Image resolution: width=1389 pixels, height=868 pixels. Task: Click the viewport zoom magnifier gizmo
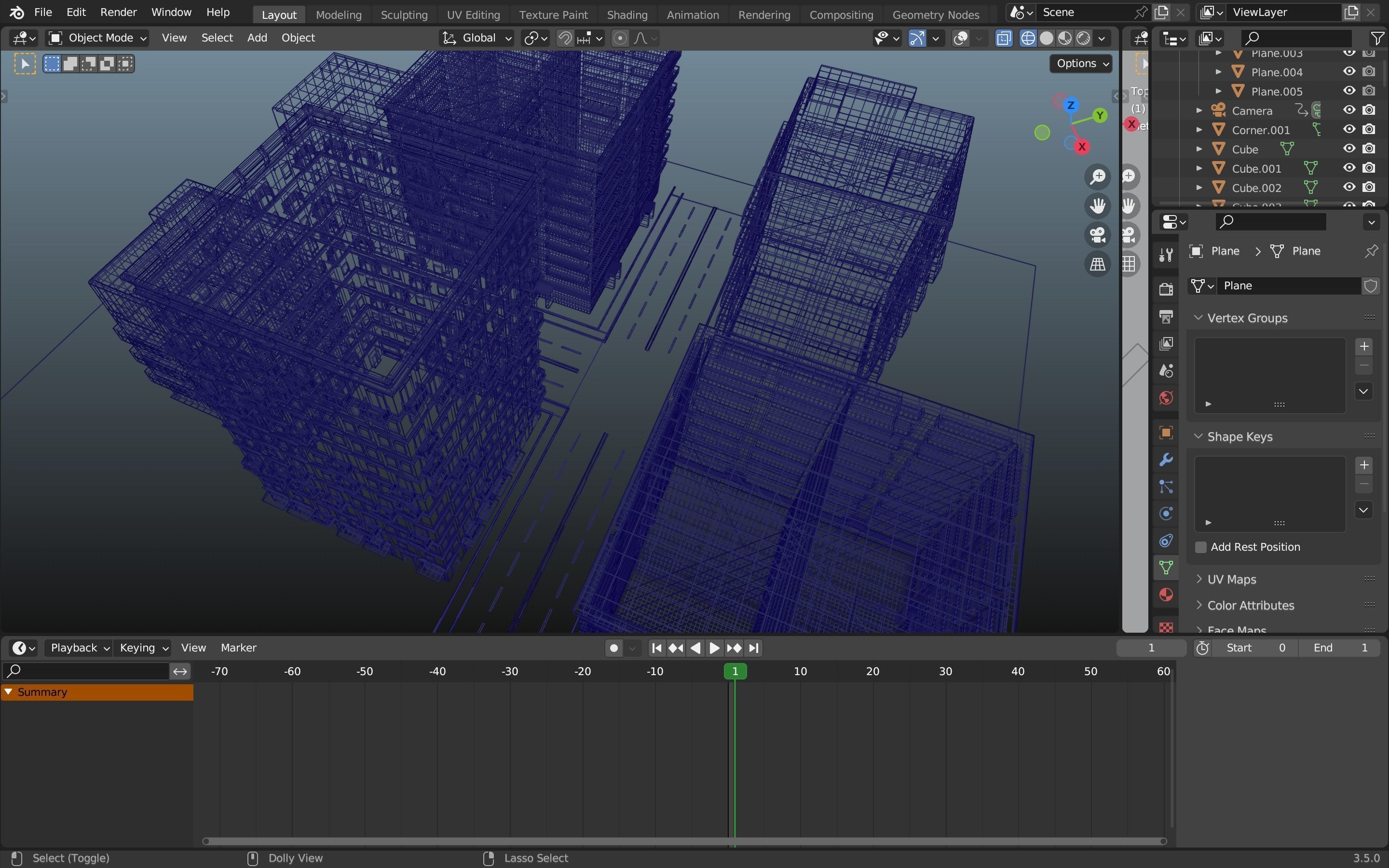click(1097, 177)
